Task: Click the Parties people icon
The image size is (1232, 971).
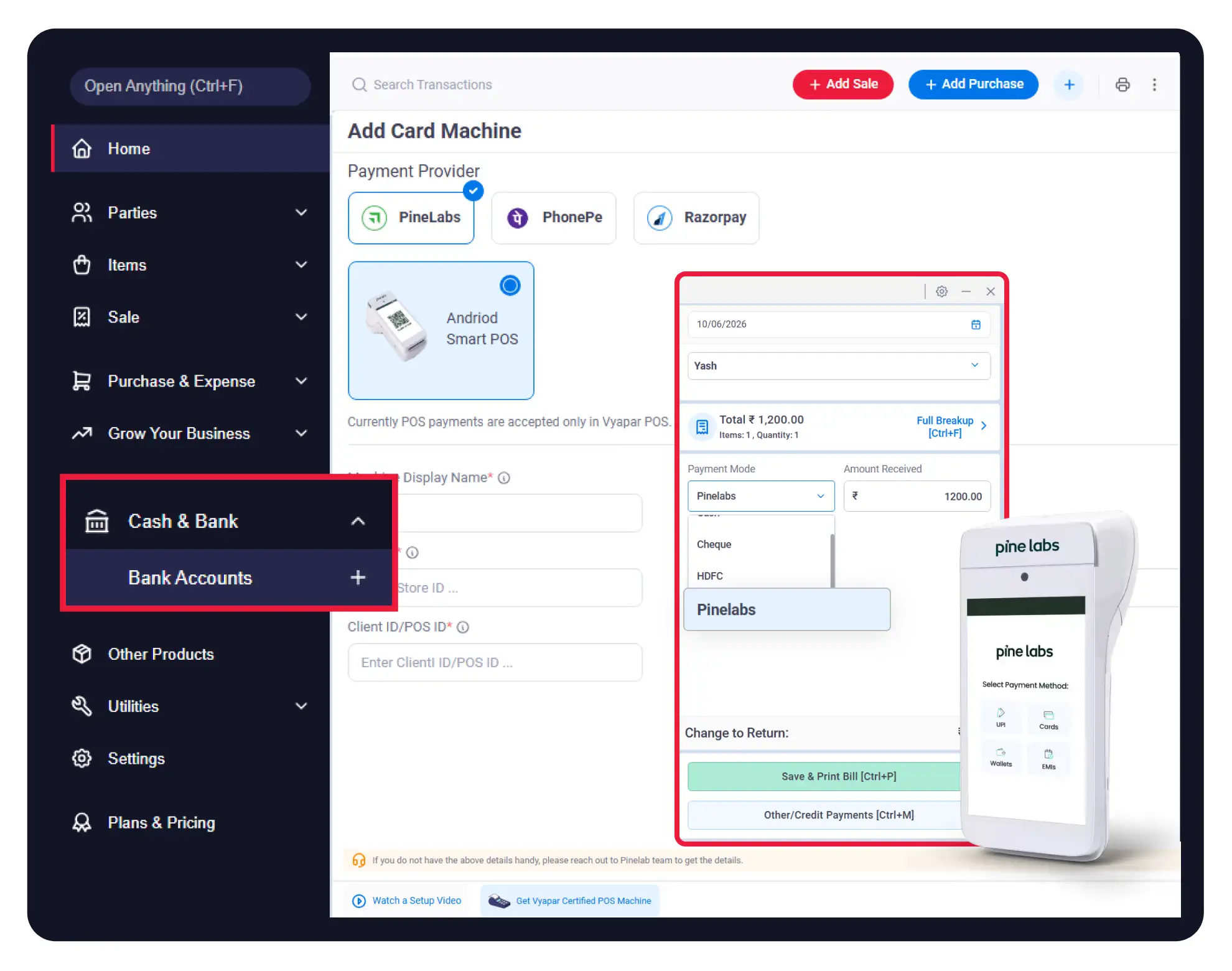Action: coord(82,213)
